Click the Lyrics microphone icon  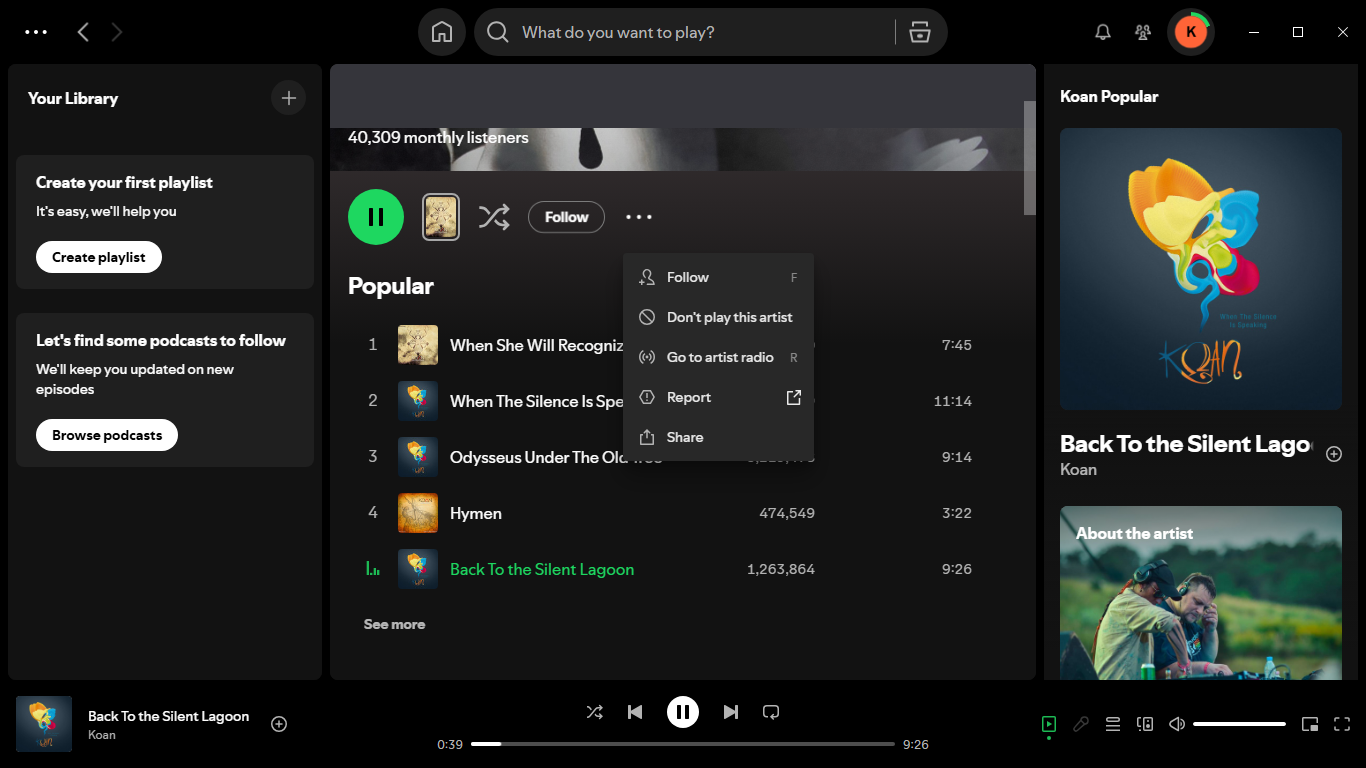[1081, 724]
